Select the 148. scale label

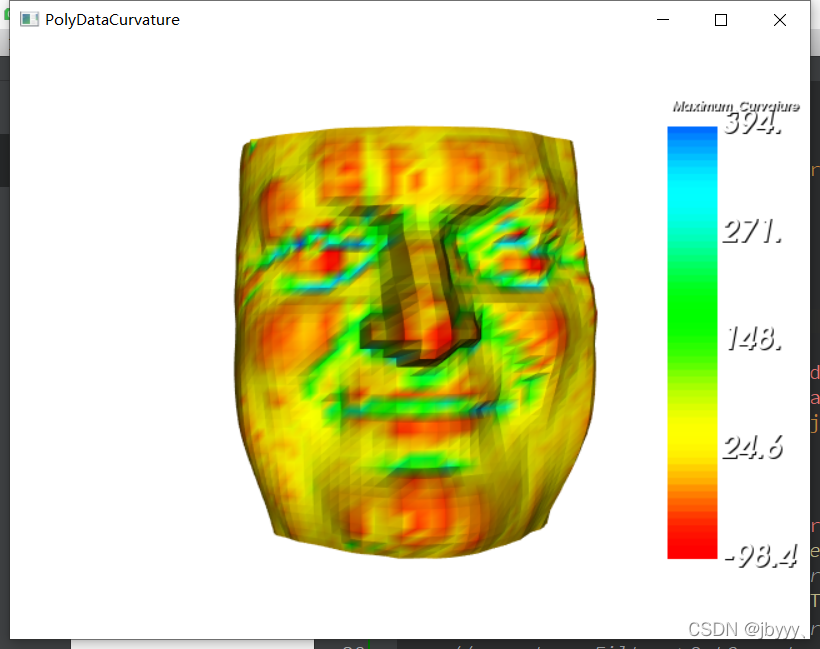754,338
